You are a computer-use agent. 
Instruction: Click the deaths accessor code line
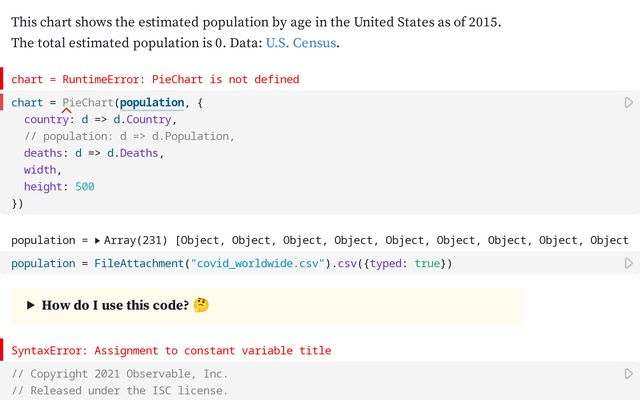point(93,153)
